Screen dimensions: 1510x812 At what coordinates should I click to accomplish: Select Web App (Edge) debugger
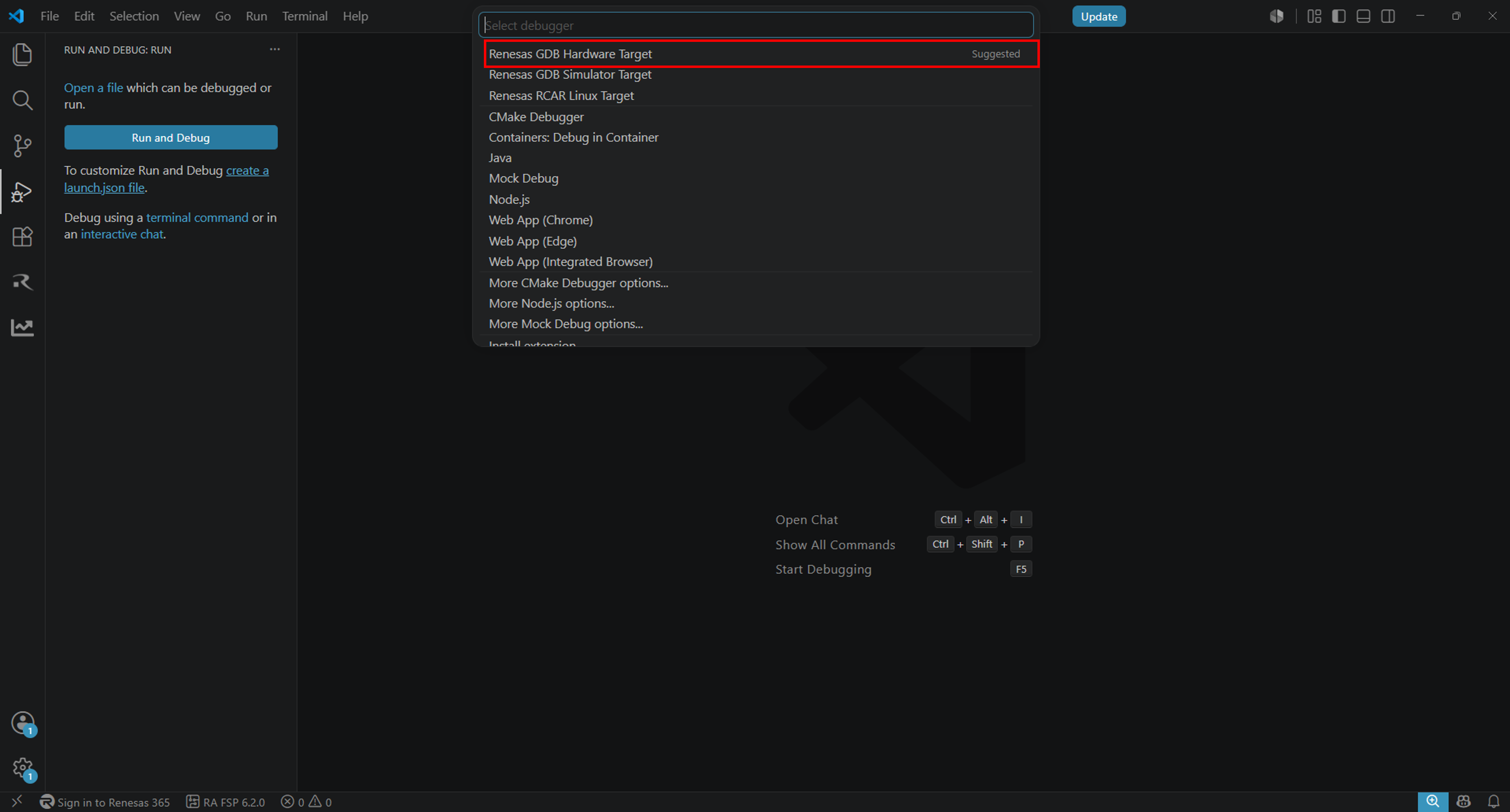756,241
